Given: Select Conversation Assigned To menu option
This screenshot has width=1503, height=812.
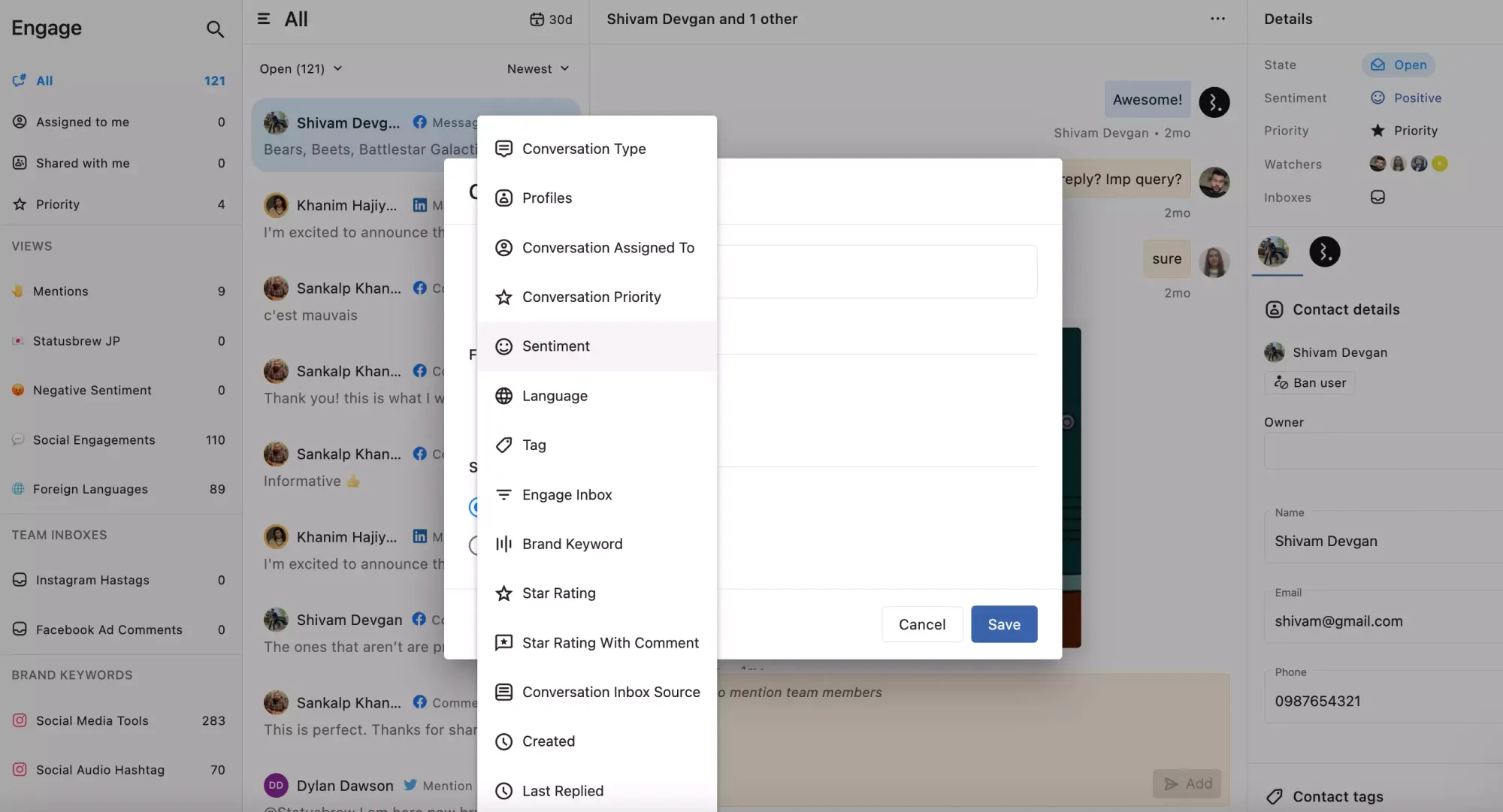Looking at the screenshot, I should point(608,248).
